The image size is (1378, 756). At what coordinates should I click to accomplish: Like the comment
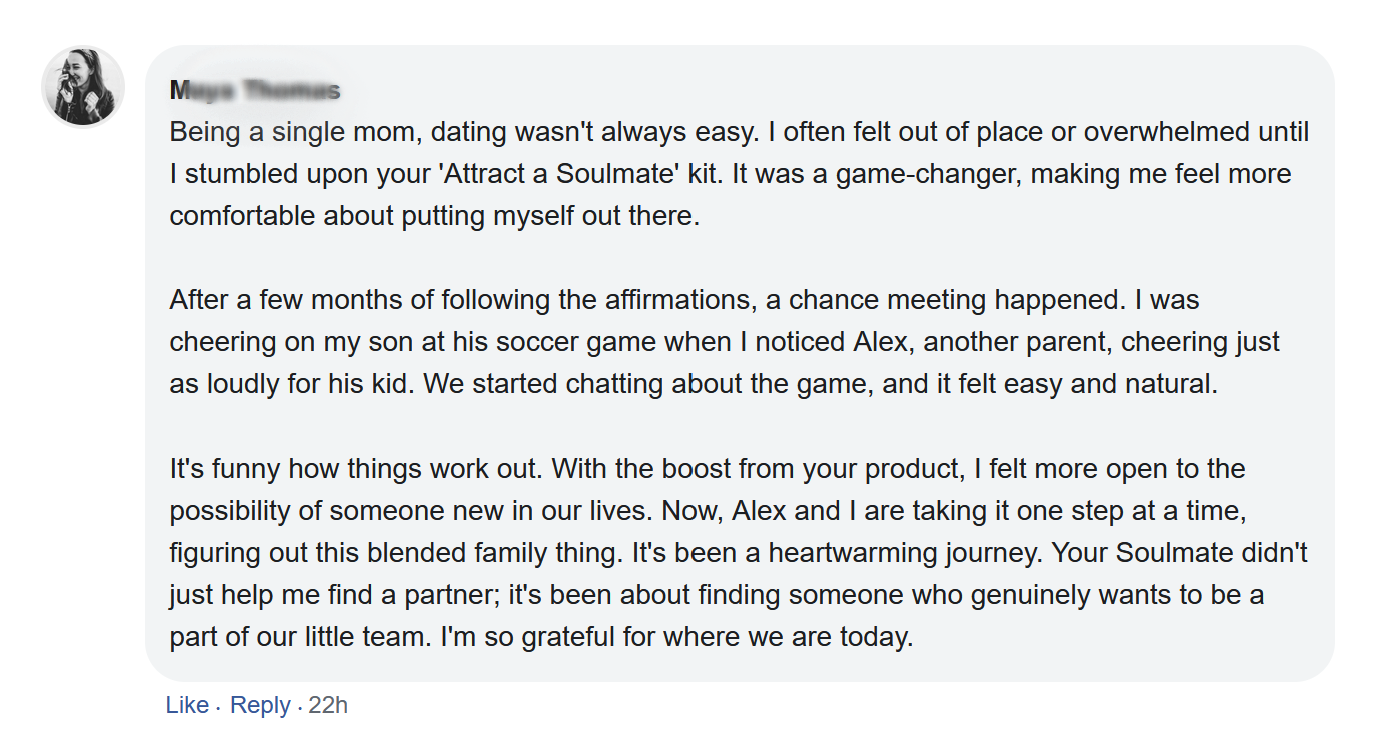187,705
